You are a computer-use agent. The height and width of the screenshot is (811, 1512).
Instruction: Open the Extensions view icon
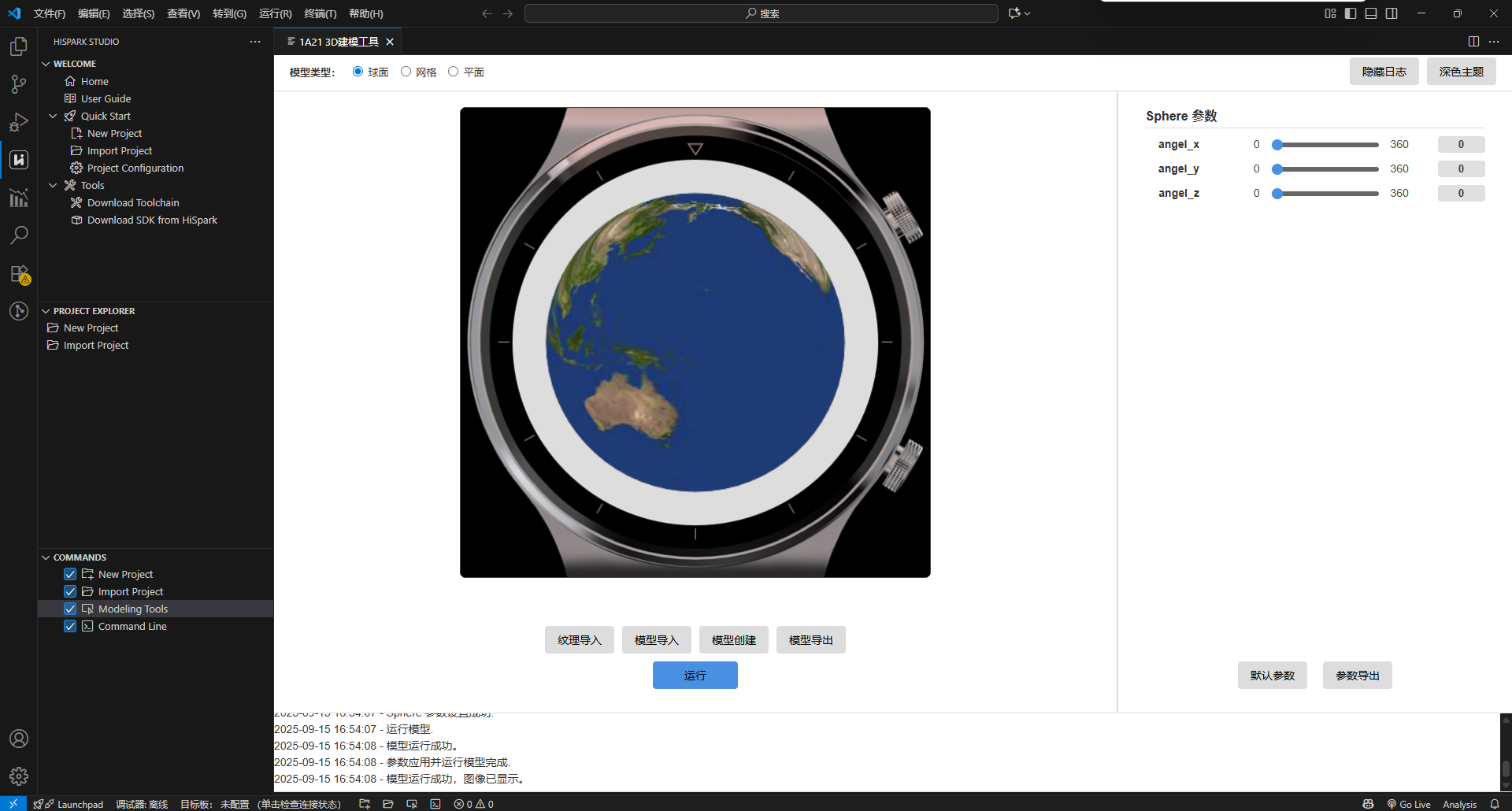(x=19, y=274)
